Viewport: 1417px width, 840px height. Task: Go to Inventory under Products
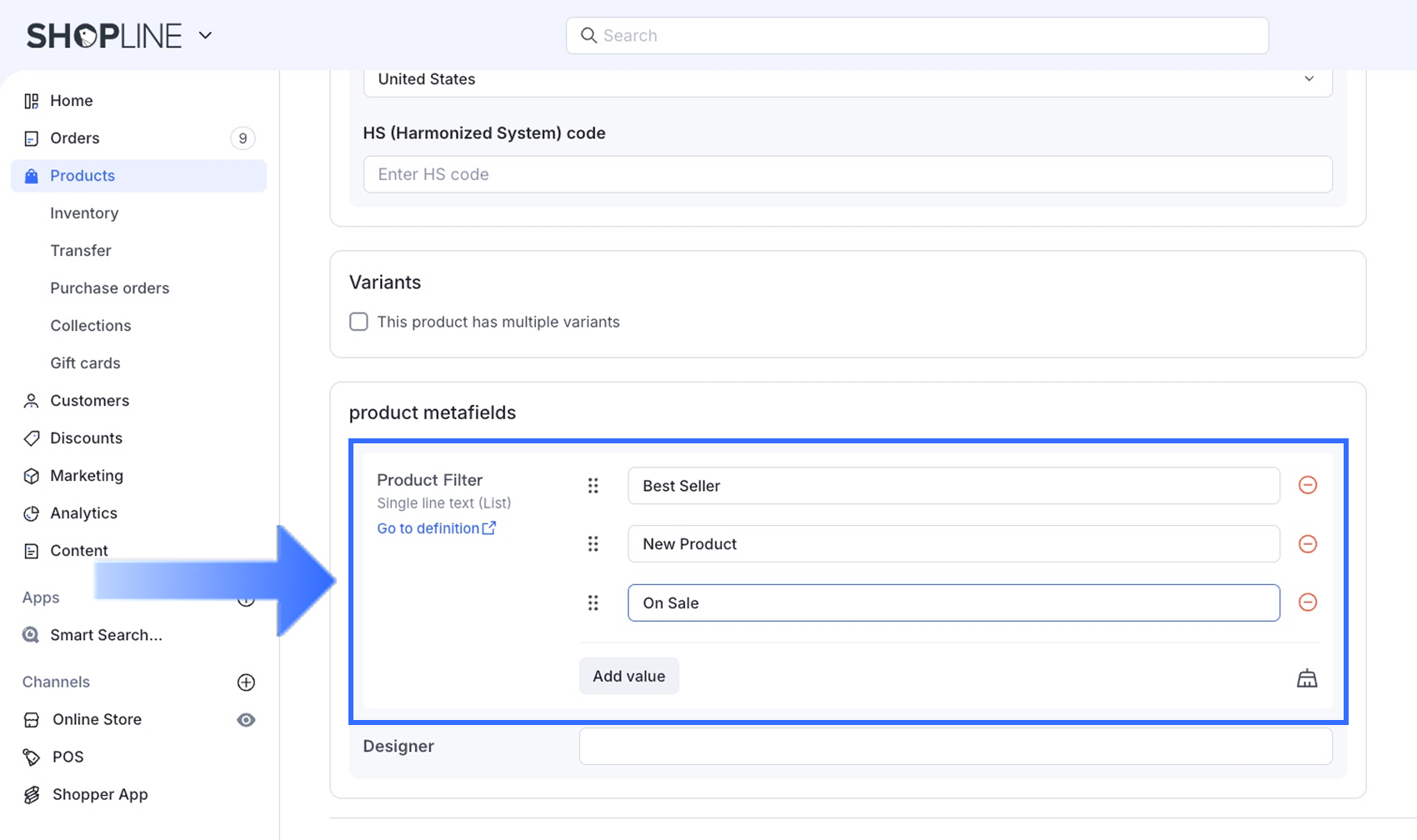[84, 213]
